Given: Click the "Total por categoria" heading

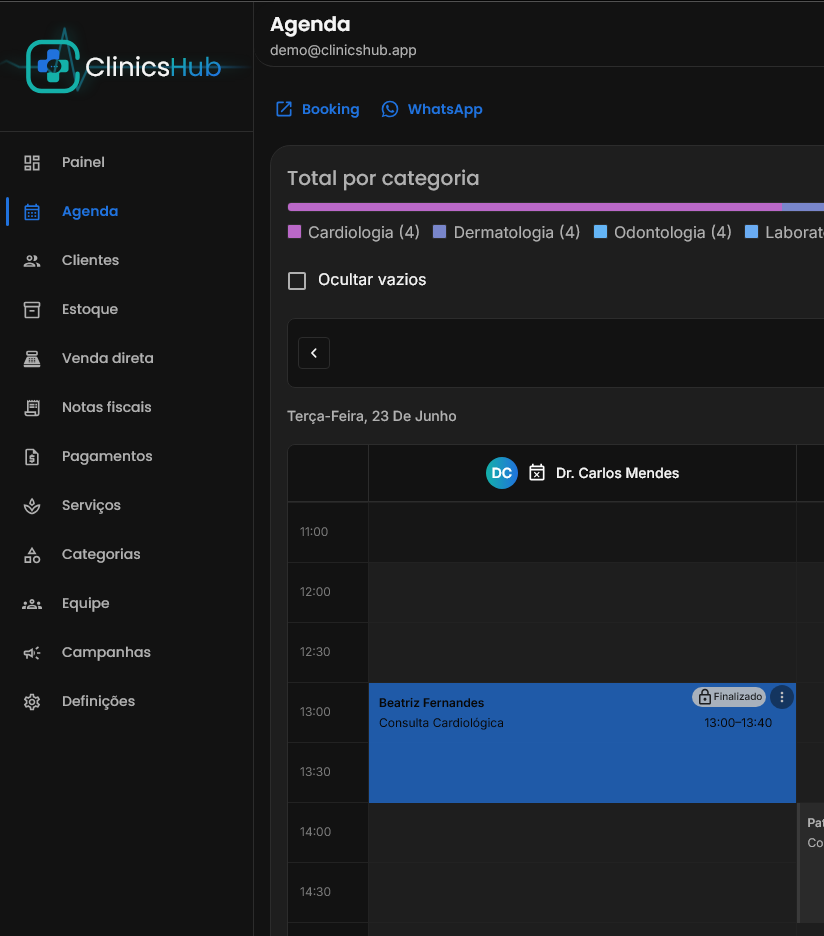Looking at the screenshot, I should pos(383,178).
